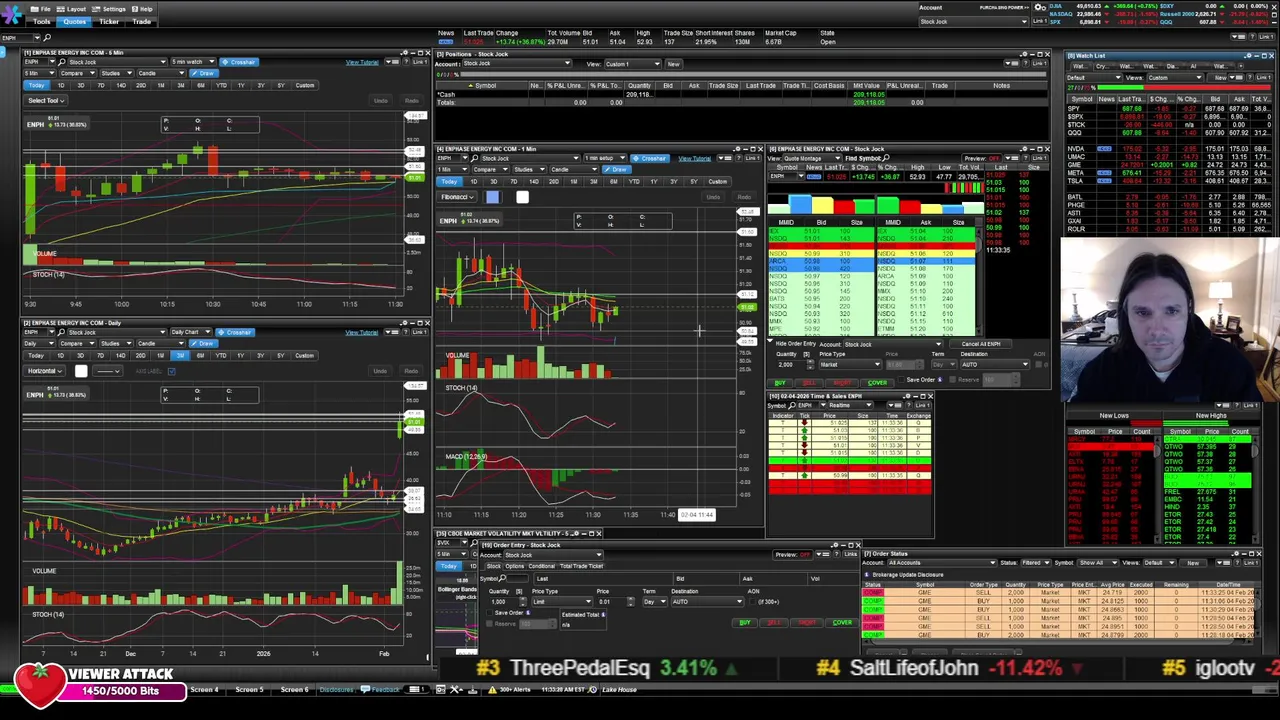Open the Total Trade Ticket tab
Image resolution: width=1280 pixels, height=720 pixels.
(581, 566)
